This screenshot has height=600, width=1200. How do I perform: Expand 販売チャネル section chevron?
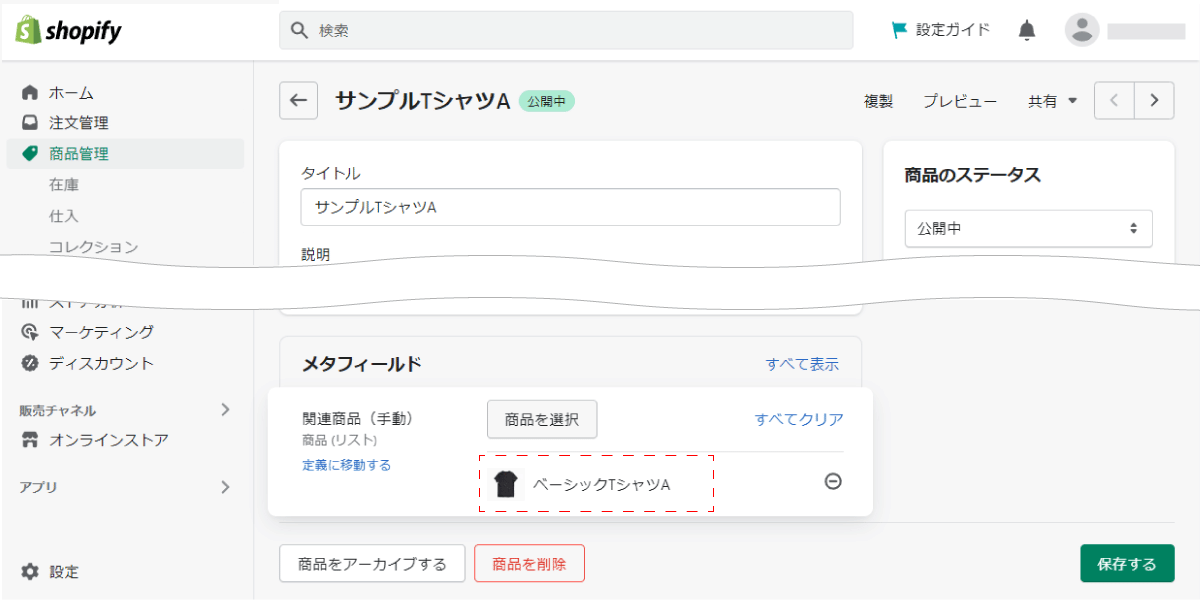click(x=225, y=409)
